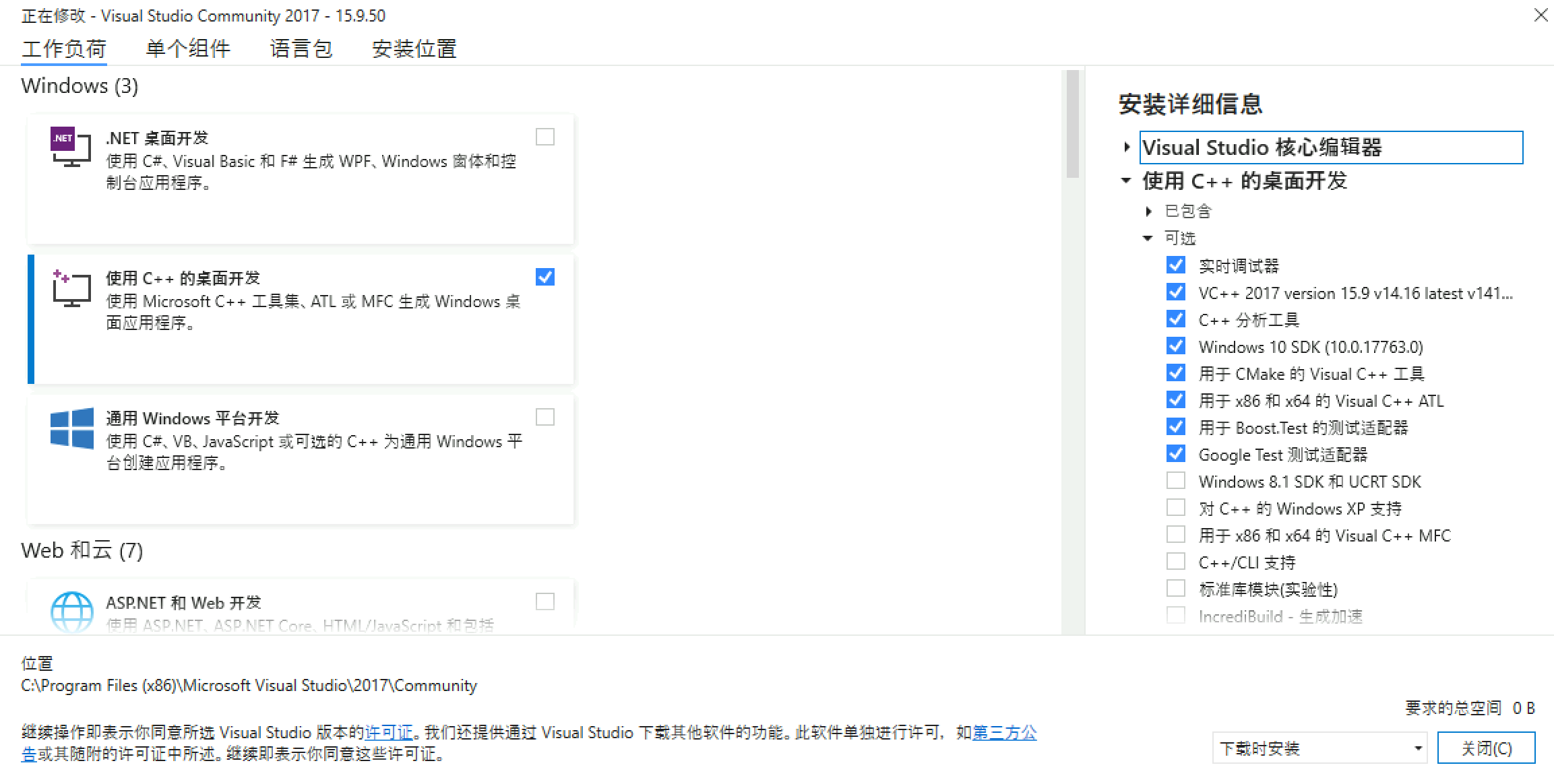Check the 通用 Windows 平台开发 workload
1554x784 pixels.
coord(545,417)
